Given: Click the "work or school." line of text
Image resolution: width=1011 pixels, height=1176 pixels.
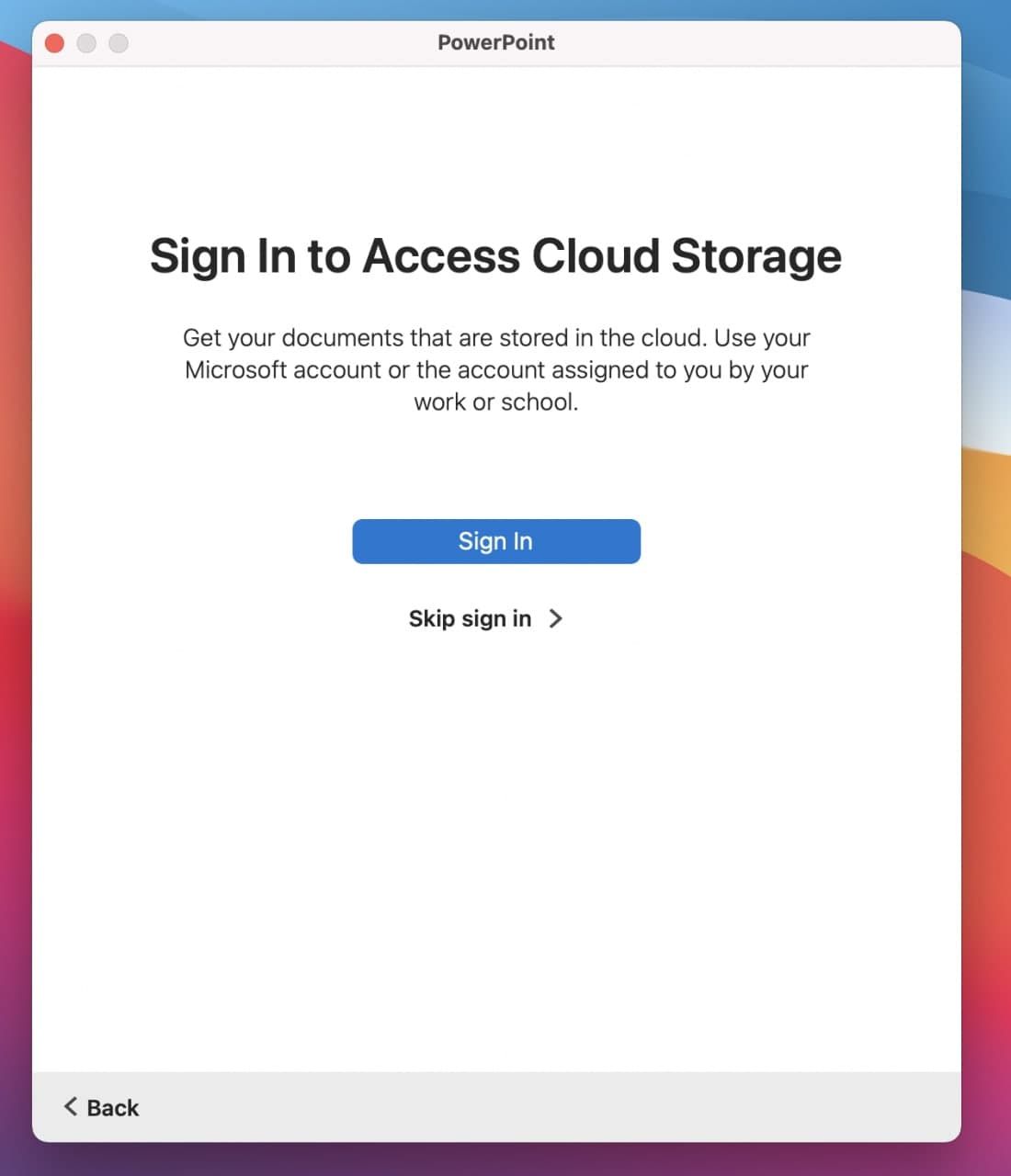Looking at the screenshot, I should [x=496, y=401].
